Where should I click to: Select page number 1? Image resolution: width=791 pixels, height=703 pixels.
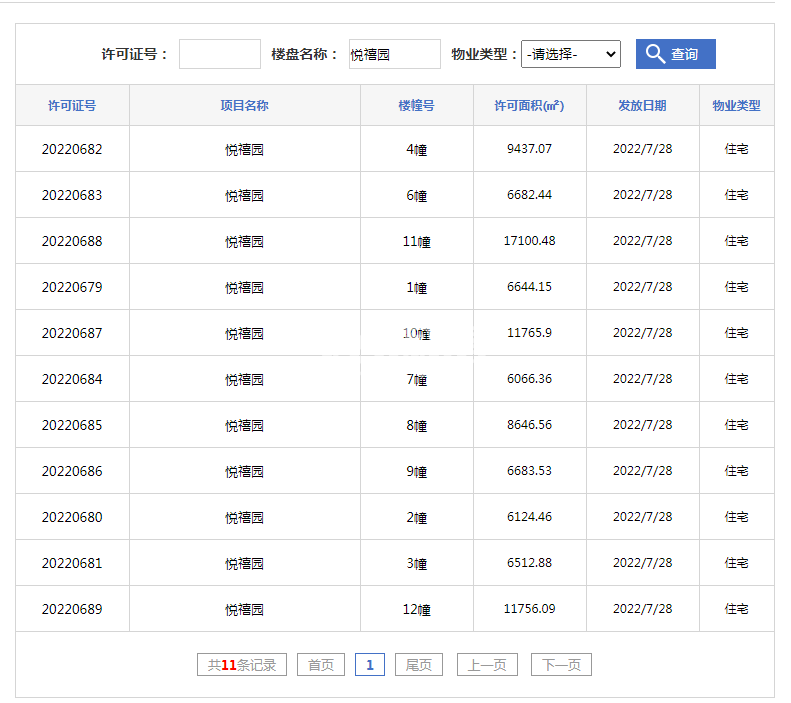pyautogui.click(x=370, y=665)
